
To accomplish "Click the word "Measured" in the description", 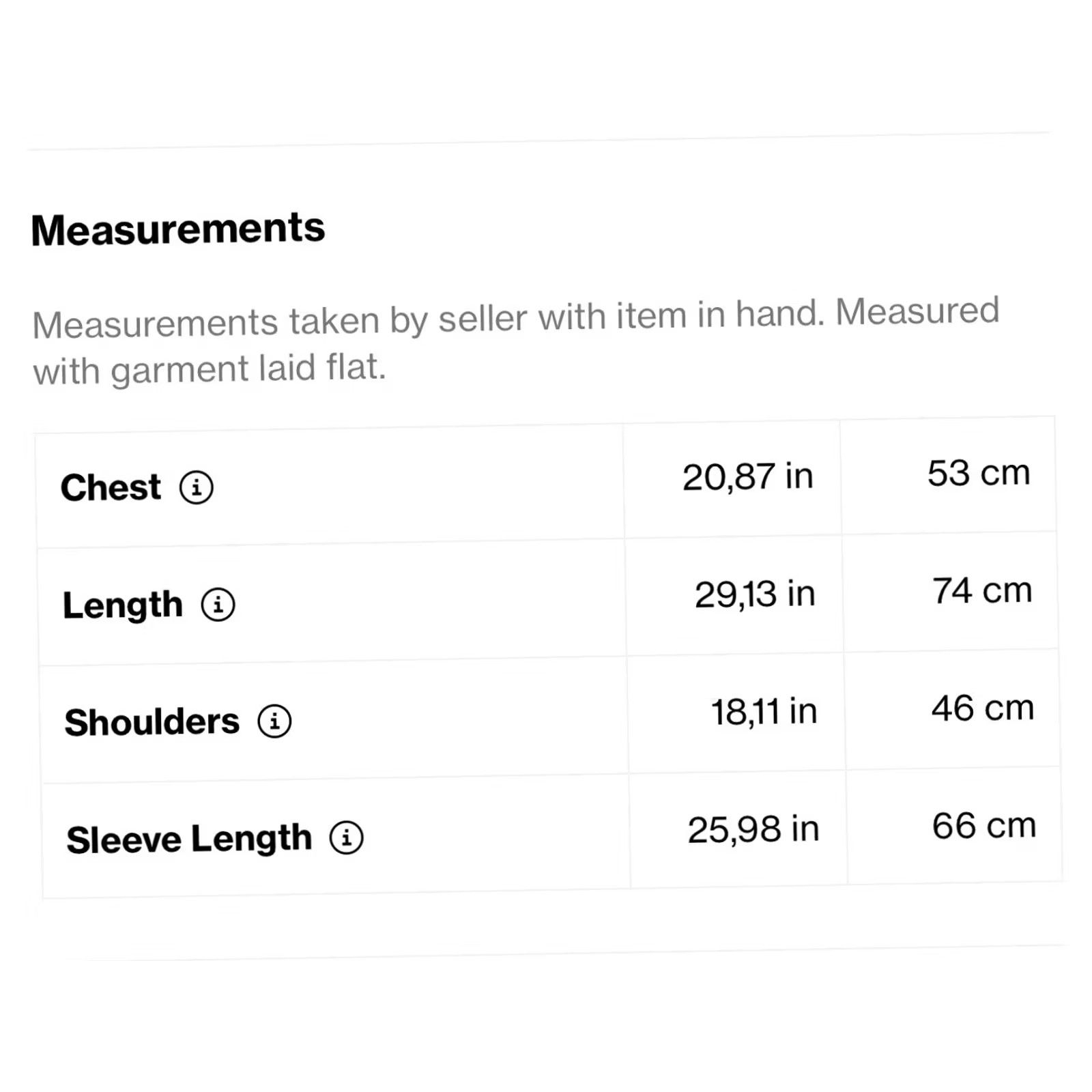I will tap(918, 312).
